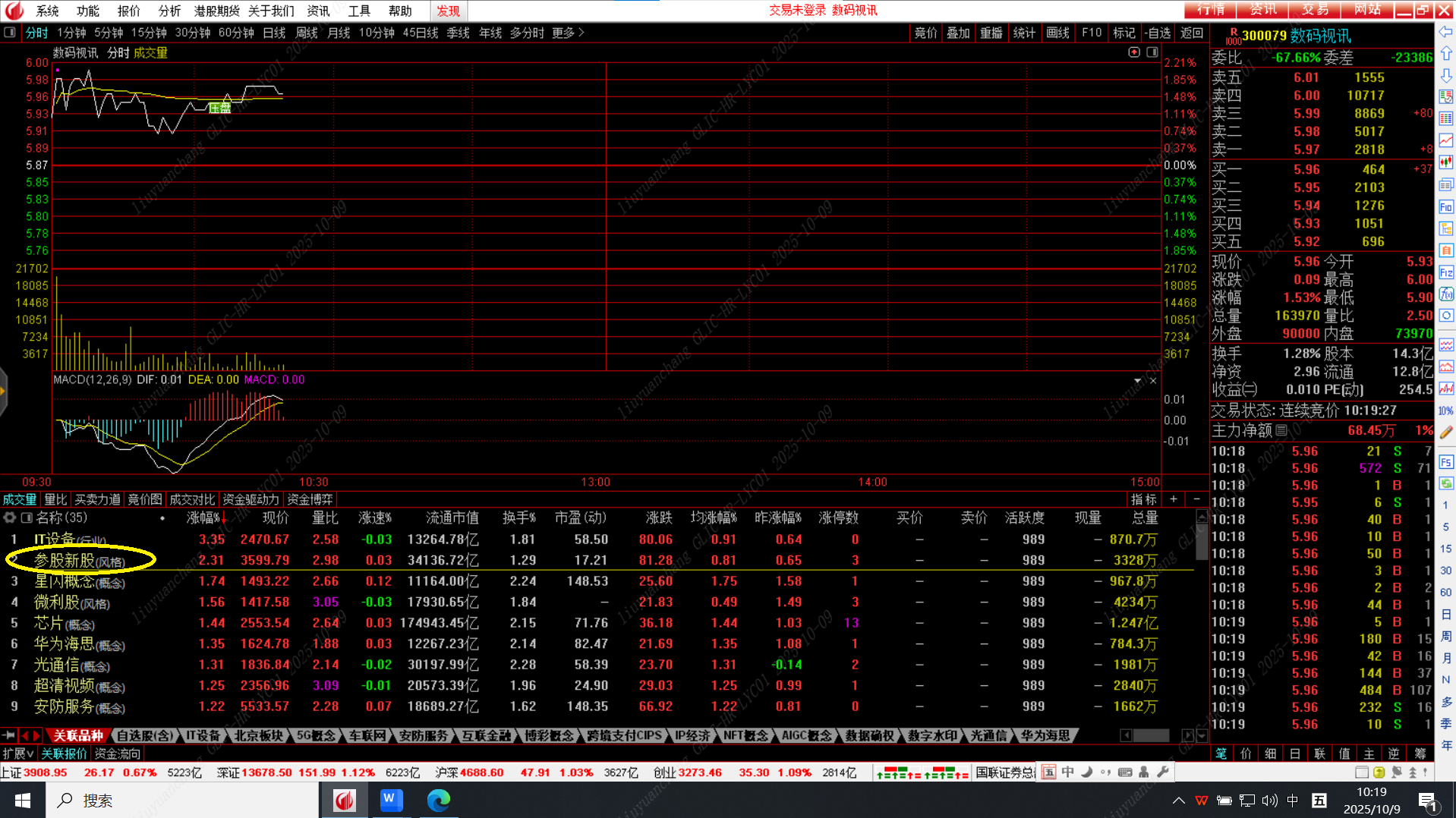The image size is (1456, 818).
Task: Open the Edge browser taskbar icon
Action: point(438,800)
